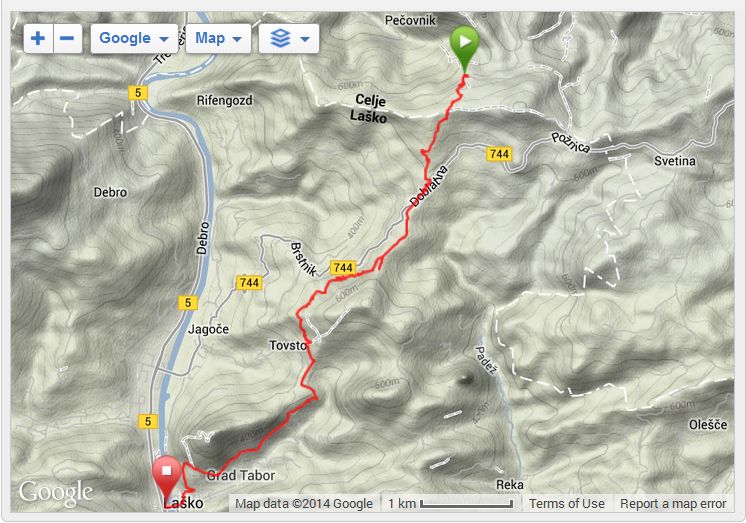The width and height of the screenshot is (746, 523).
Task: Click the Map data ©2014 Google text
Action: coord(304,503)
